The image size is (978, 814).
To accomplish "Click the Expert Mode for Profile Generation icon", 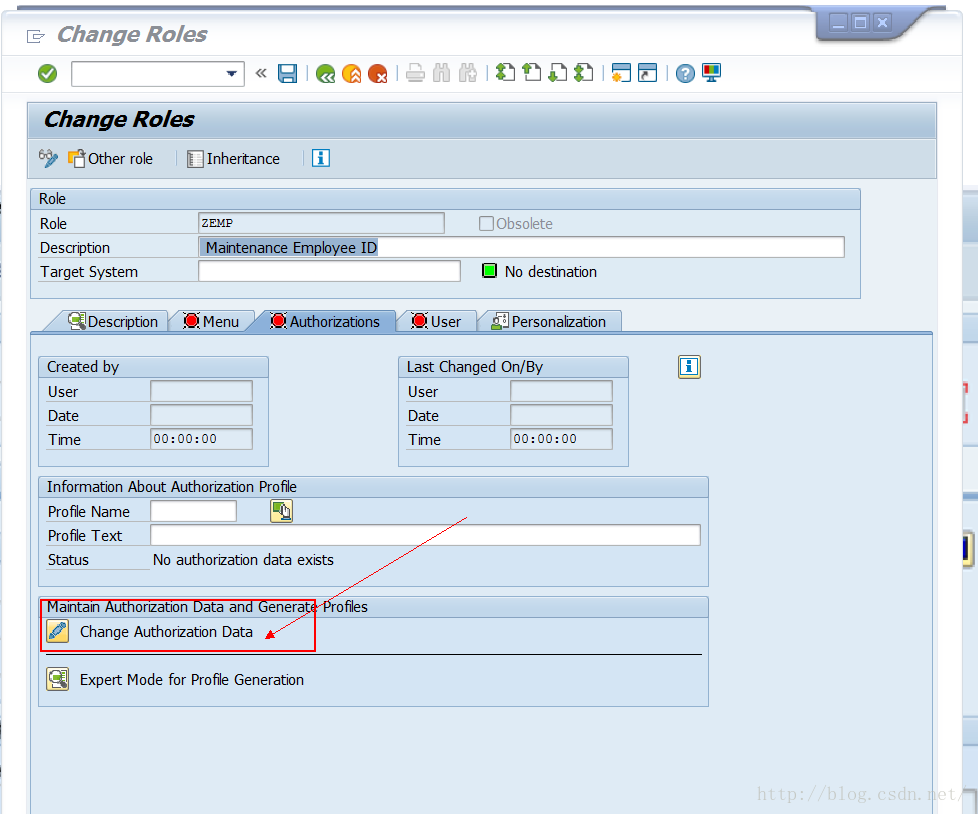I will click(58, 679).
